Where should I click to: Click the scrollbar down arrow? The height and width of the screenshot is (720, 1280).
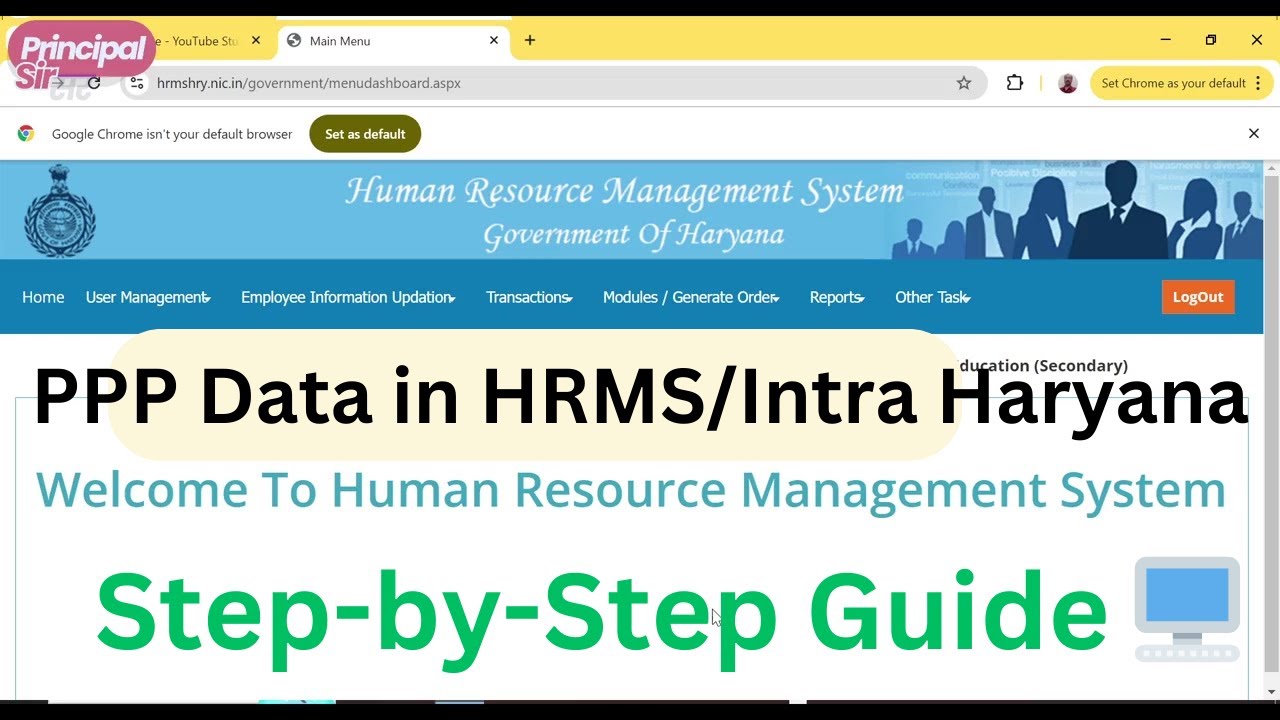click(x=1271, y=691)
